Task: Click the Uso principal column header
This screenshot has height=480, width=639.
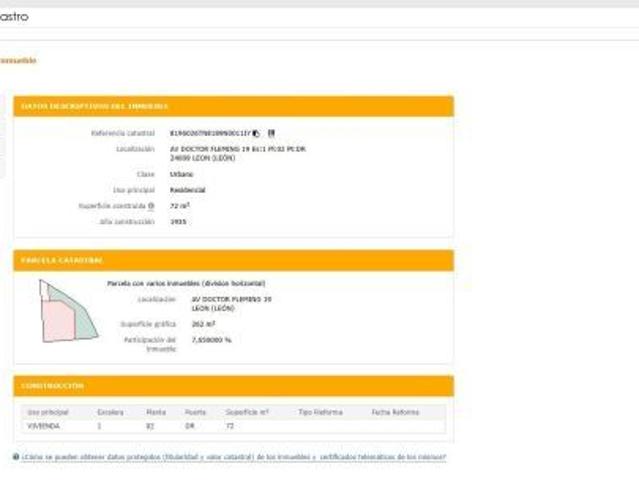Action: click(47, 412)
